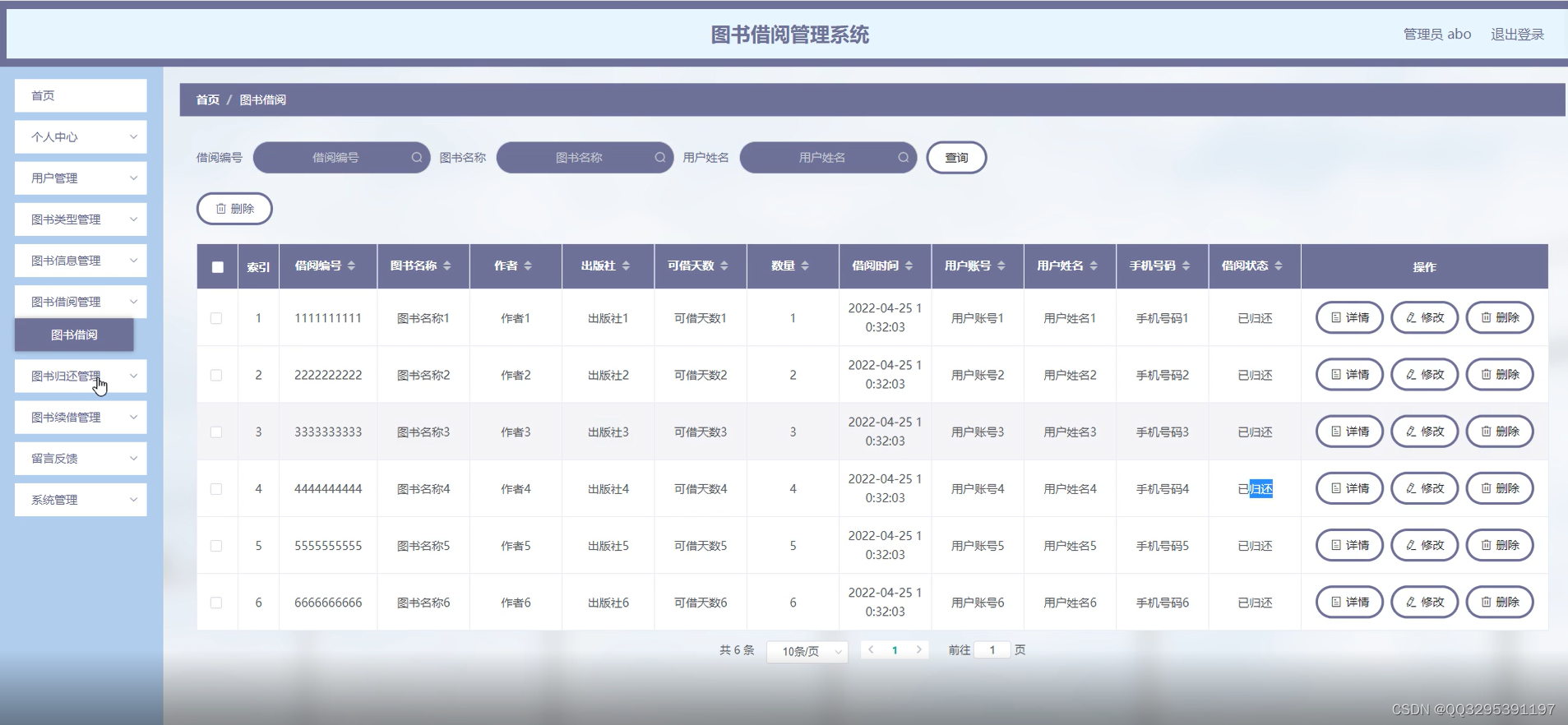Open the 首页 sidebar item
Viewport: 1568px width, 725px height.
(81, 95)
